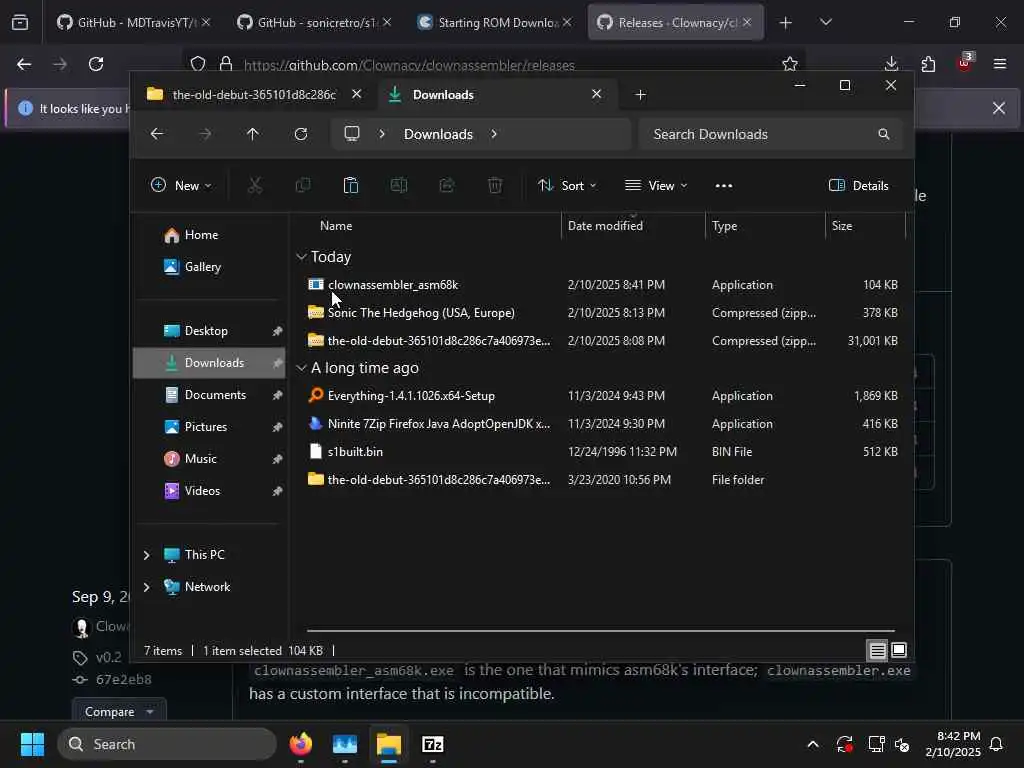
Task: Switch to Starting ROM Download tab
Action: 494,22
